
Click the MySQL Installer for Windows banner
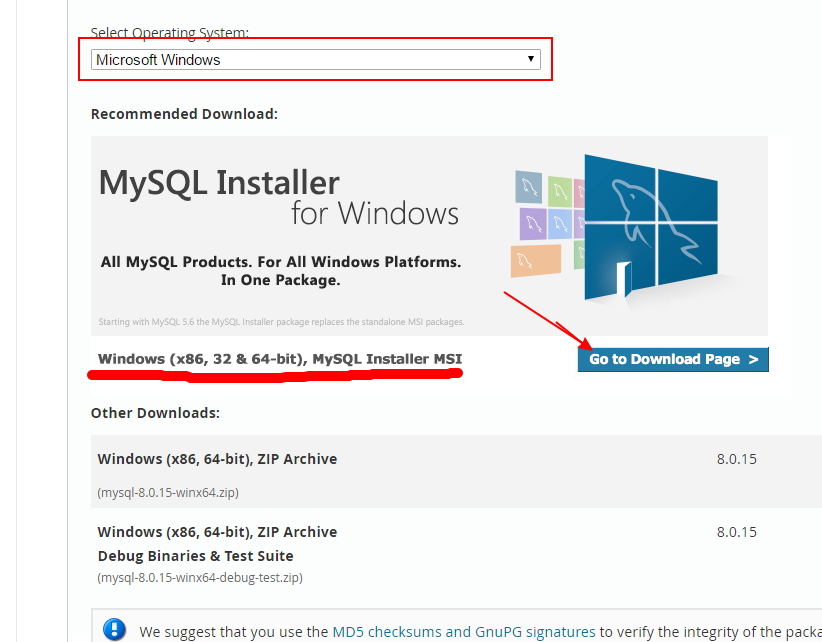click(x=429, y=236)
